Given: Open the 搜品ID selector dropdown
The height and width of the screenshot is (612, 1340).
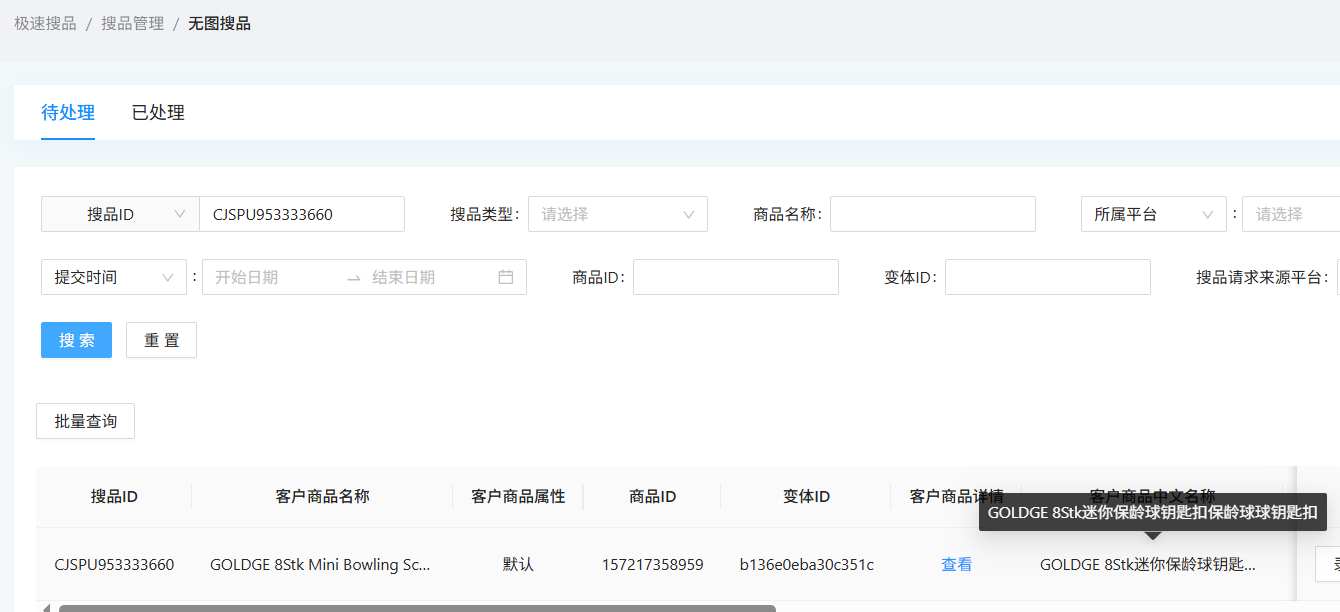Looking at the screenshot, I should [120, 214].
